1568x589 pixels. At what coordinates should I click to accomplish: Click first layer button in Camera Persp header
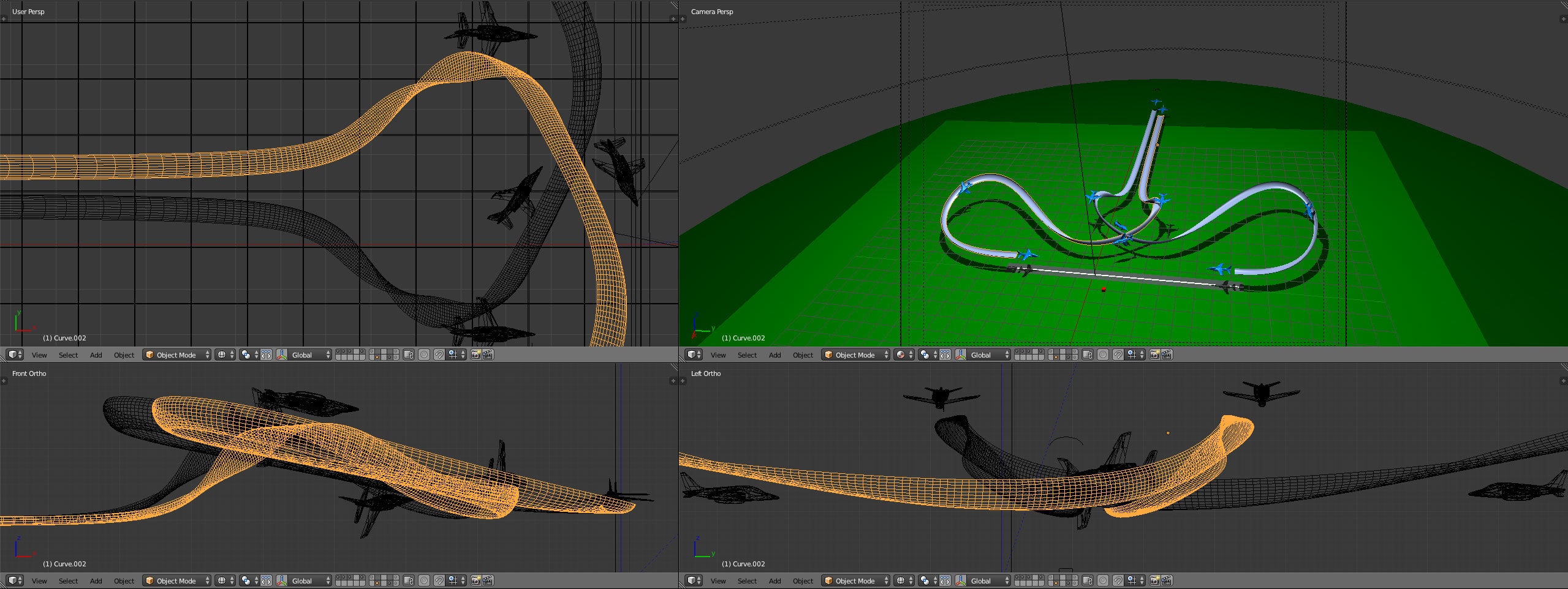1017,352
